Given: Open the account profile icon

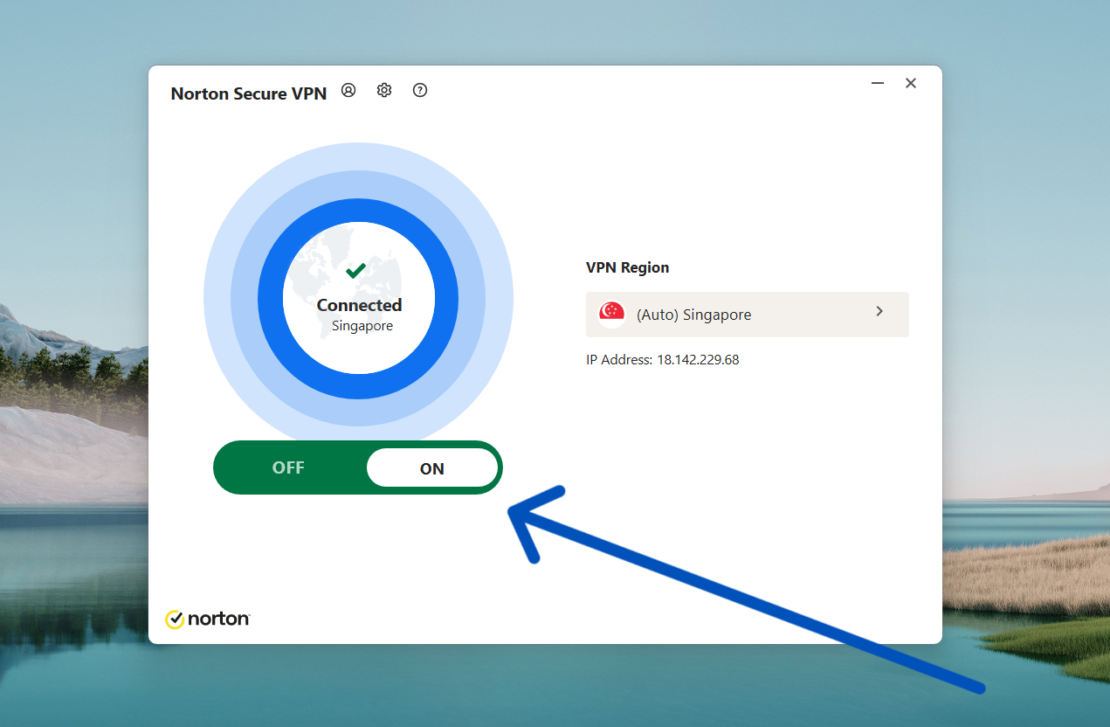Looking at the screenshot, I should [x=348, y=90].
